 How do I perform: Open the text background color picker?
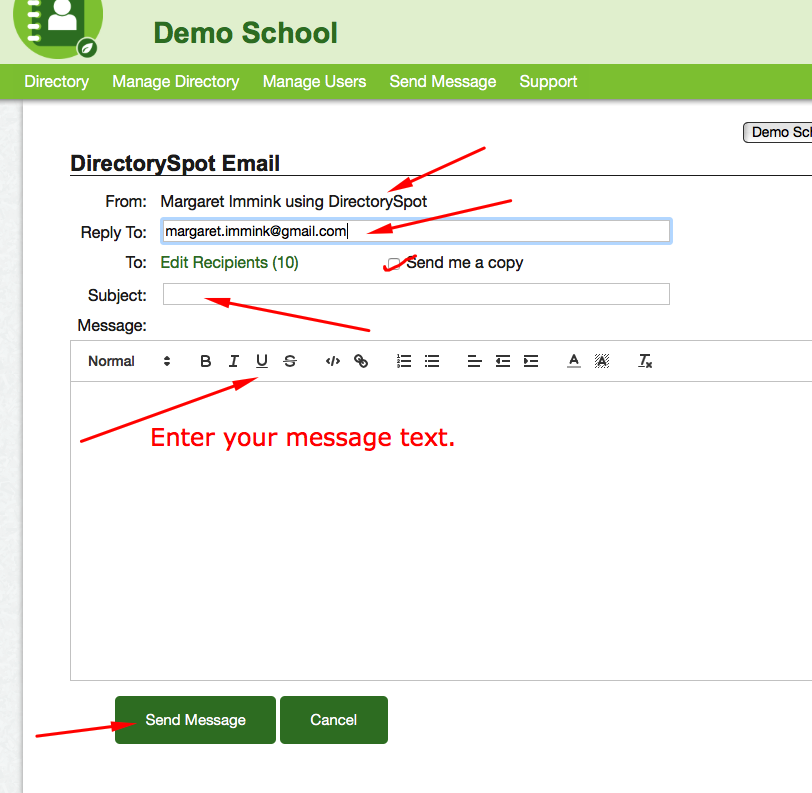click(x=602, y=361)
